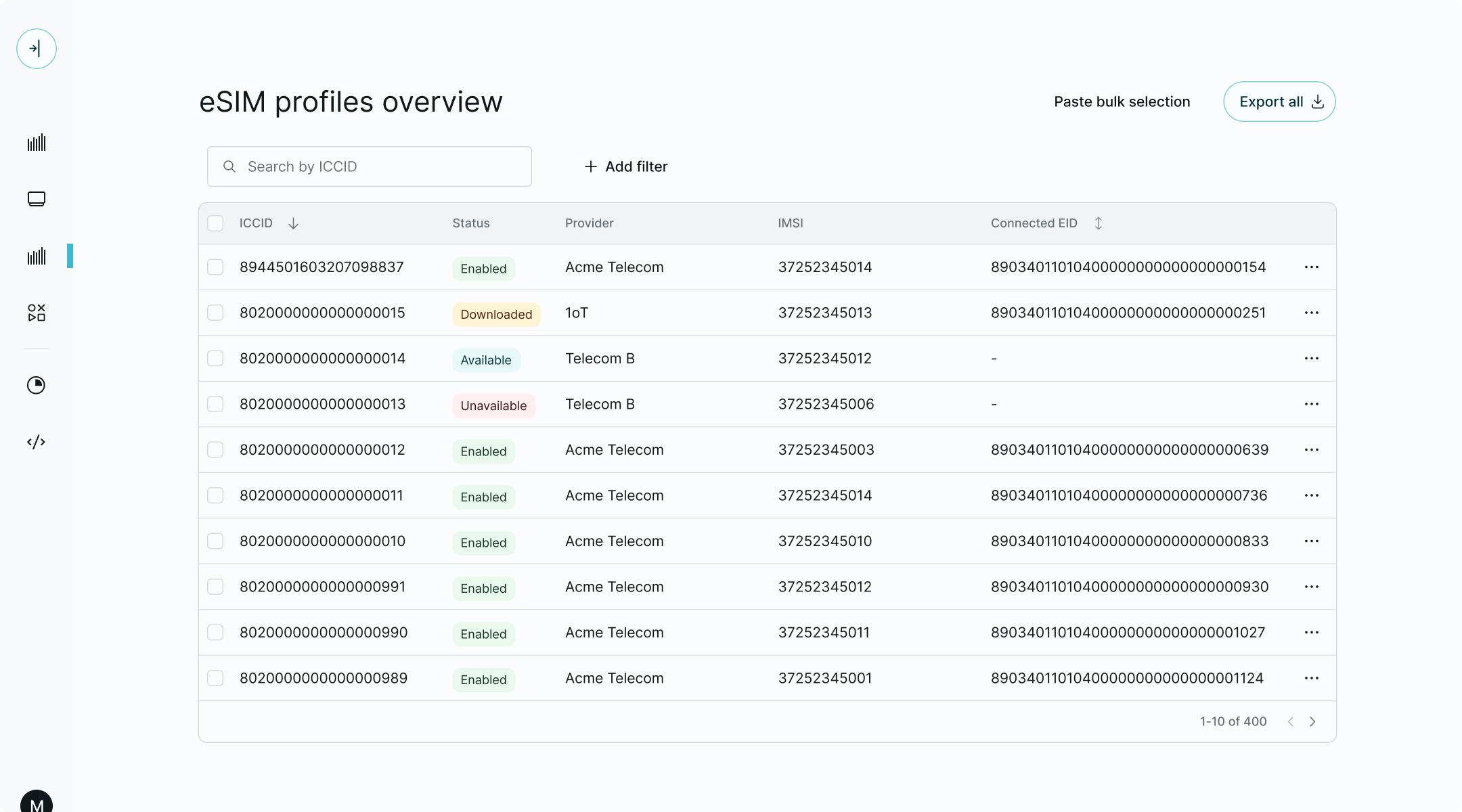Go to next page of results
Screen dimensions: 1462x812
pyautogui.click(x=1312, y=721)
